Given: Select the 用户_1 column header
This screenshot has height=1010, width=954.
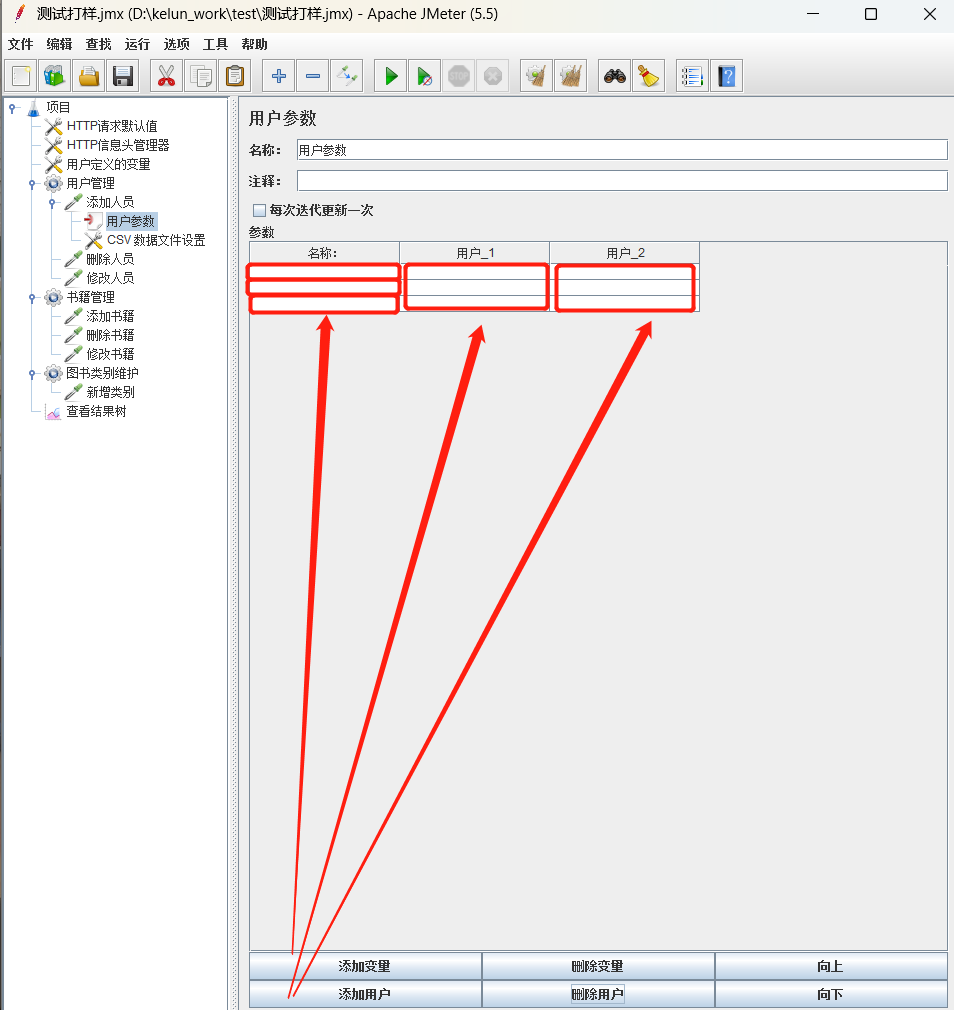Looking at the screenshot, I should (x=475, y=253).
